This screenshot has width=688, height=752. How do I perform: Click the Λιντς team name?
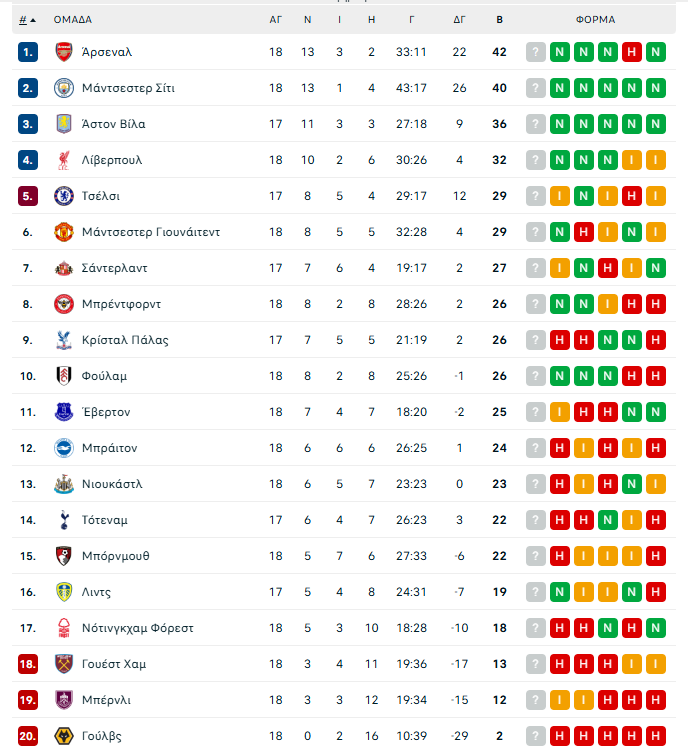click(98, 592)
